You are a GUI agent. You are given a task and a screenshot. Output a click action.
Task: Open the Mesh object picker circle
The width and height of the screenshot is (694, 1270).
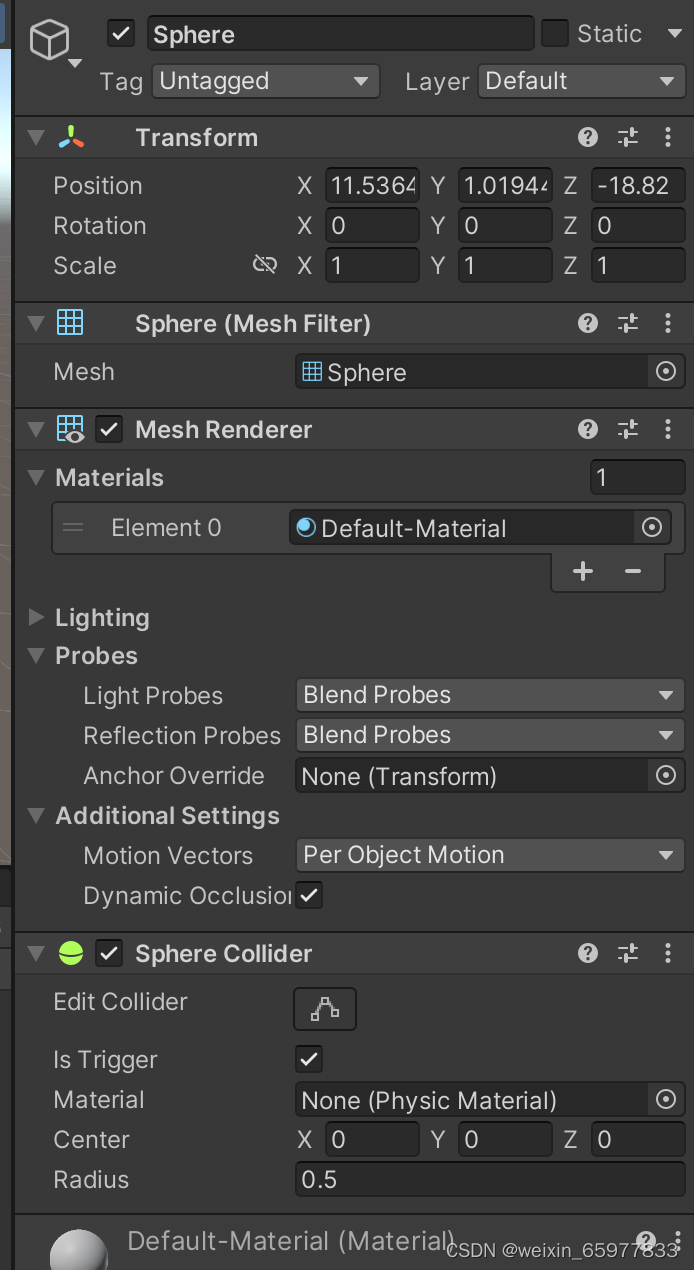pyautogui.click(x=666, y=372)
